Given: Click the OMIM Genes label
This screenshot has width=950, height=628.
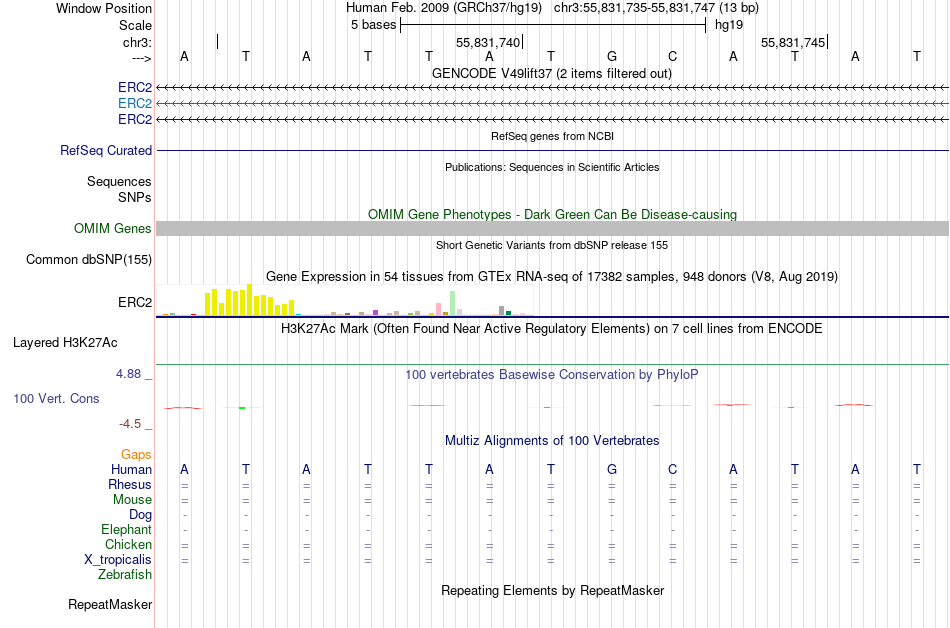Looking at the screenshot, I should click(113, 228).
